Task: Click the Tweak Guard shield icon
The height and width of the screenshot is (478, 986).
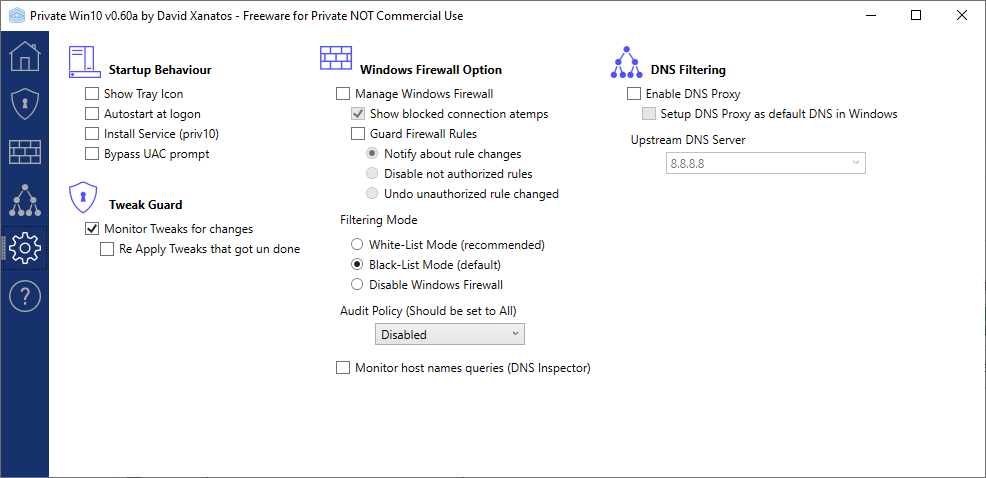Action: (84, 197)
